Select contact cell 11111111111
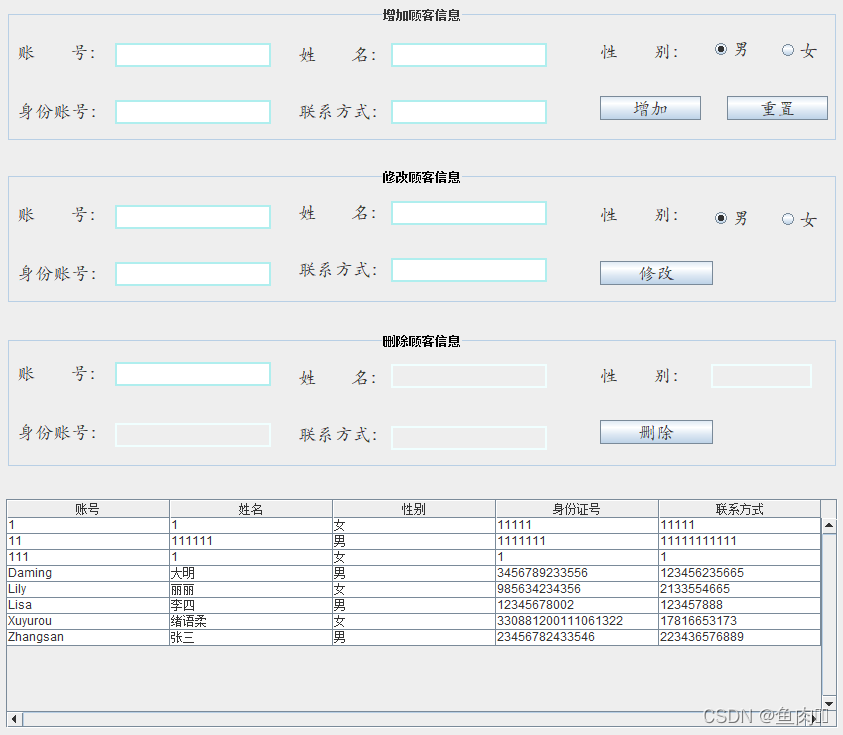This screenshot has height=735, width=843. tap(740, 541)
